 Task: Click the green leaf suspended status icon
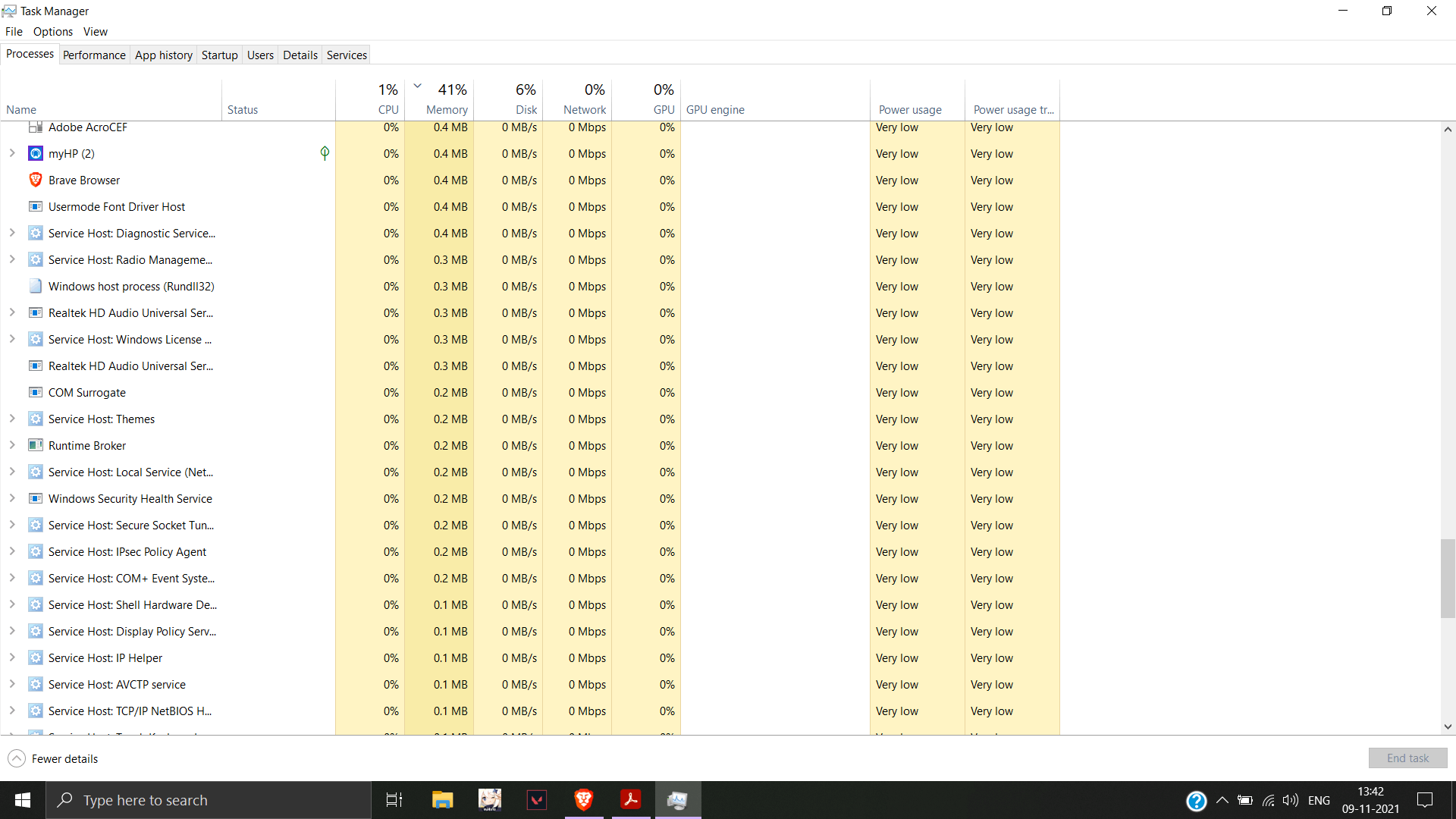(325, 153)
